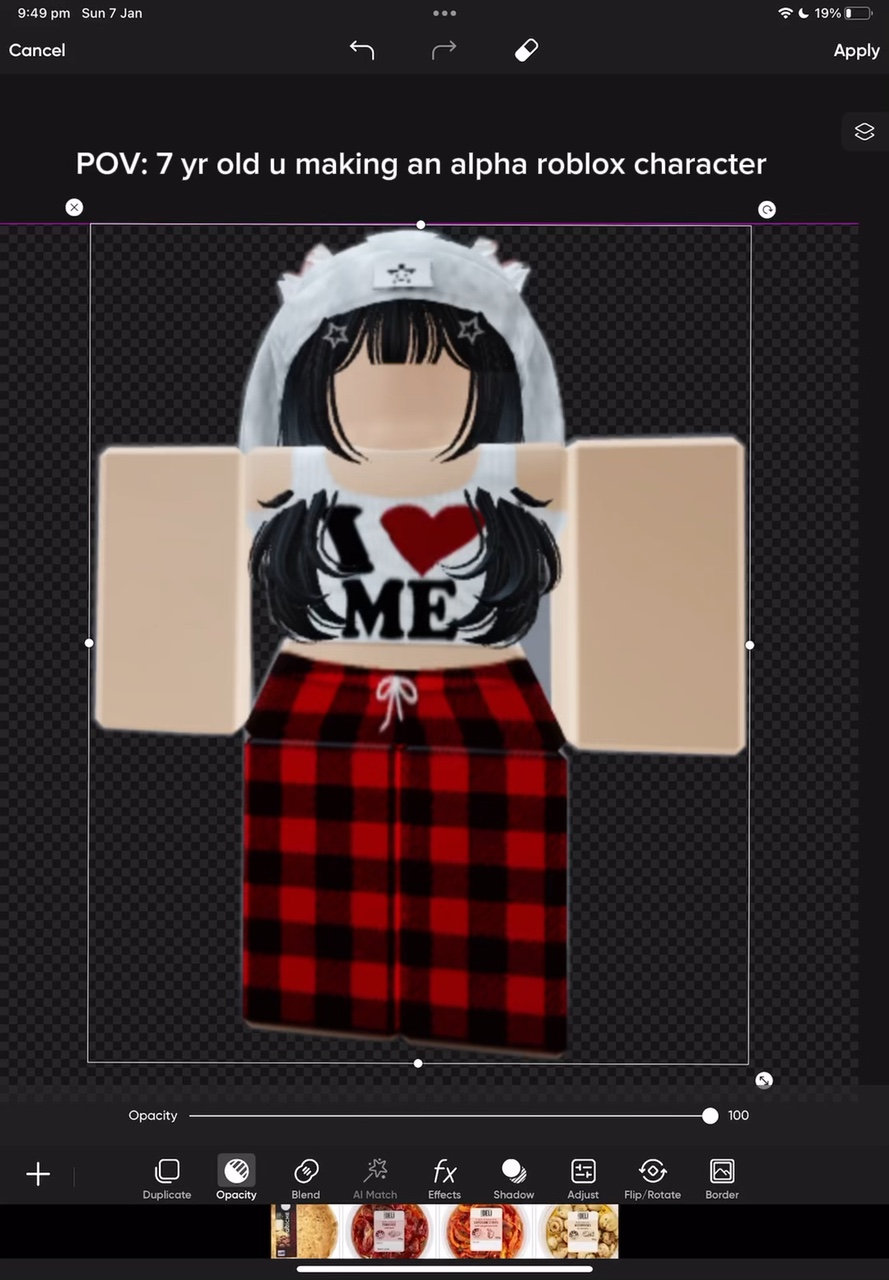Click the opacity slider knob
The width and height of the screenshot is (889, 1280).
710,1116
